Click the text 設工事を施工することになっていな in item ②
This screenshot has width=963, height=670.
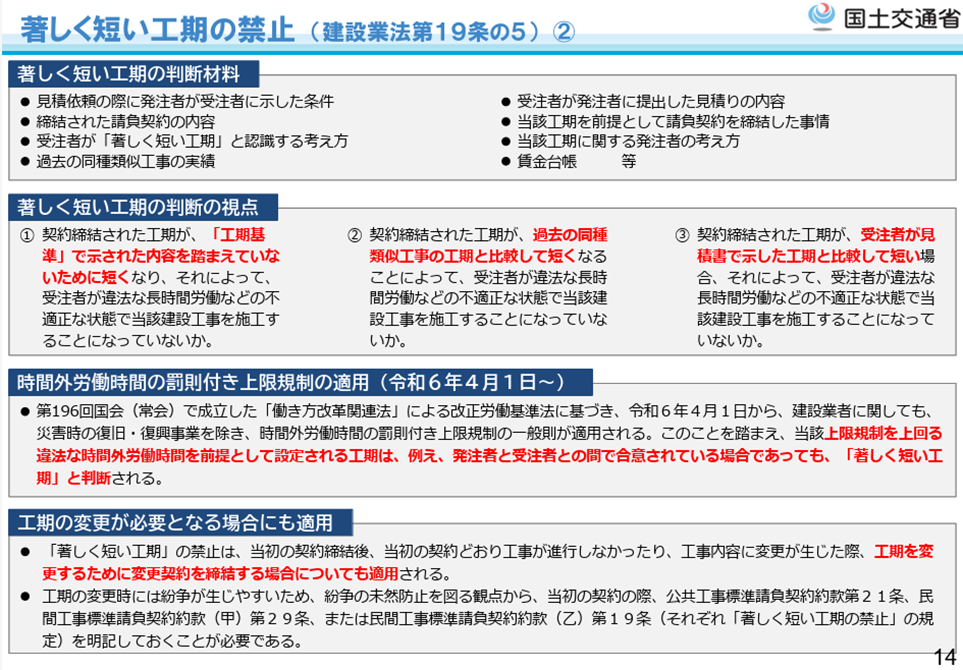click(x=488, y=319)
